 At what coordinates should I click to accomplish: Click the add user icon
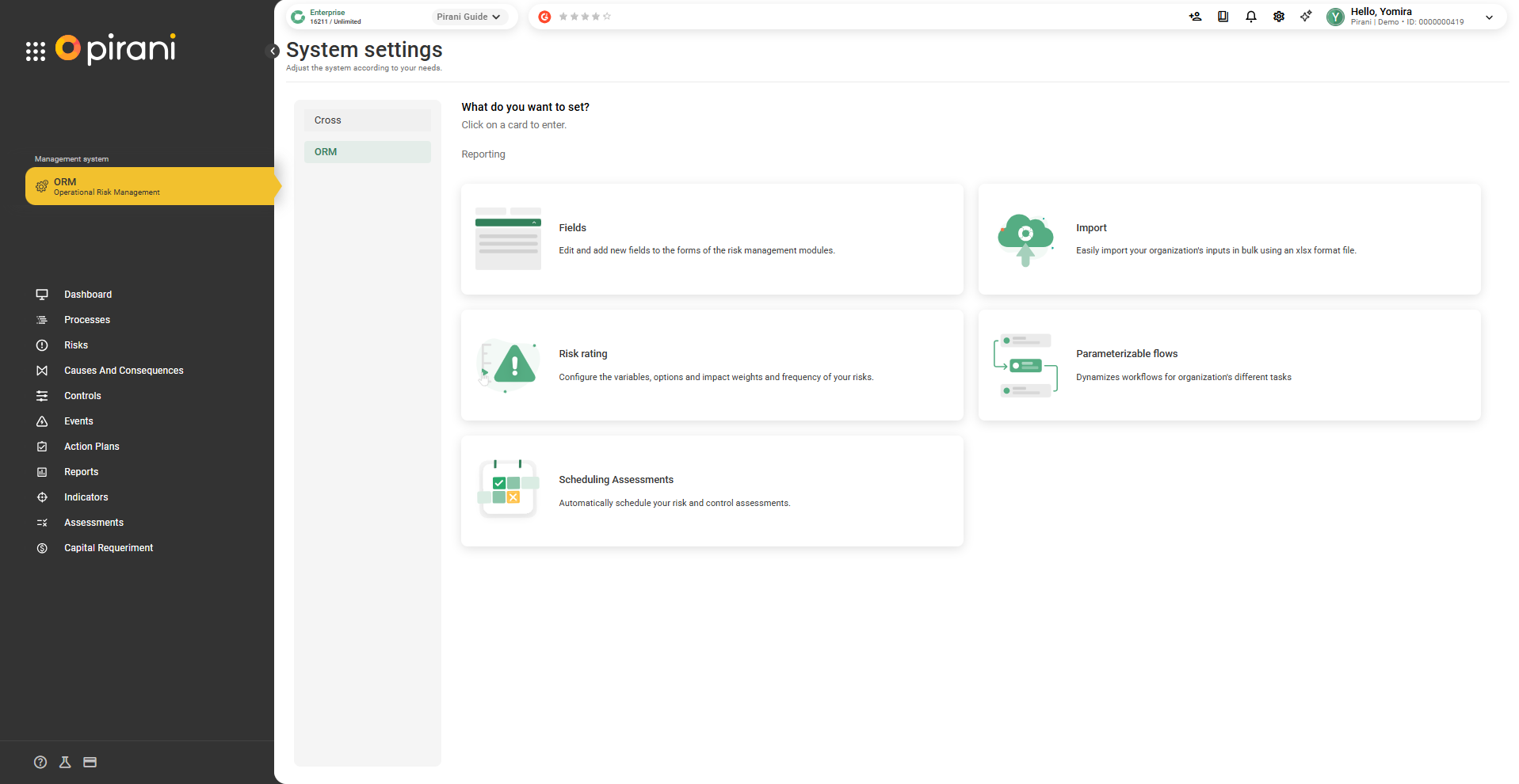(x=1195, y=17)
